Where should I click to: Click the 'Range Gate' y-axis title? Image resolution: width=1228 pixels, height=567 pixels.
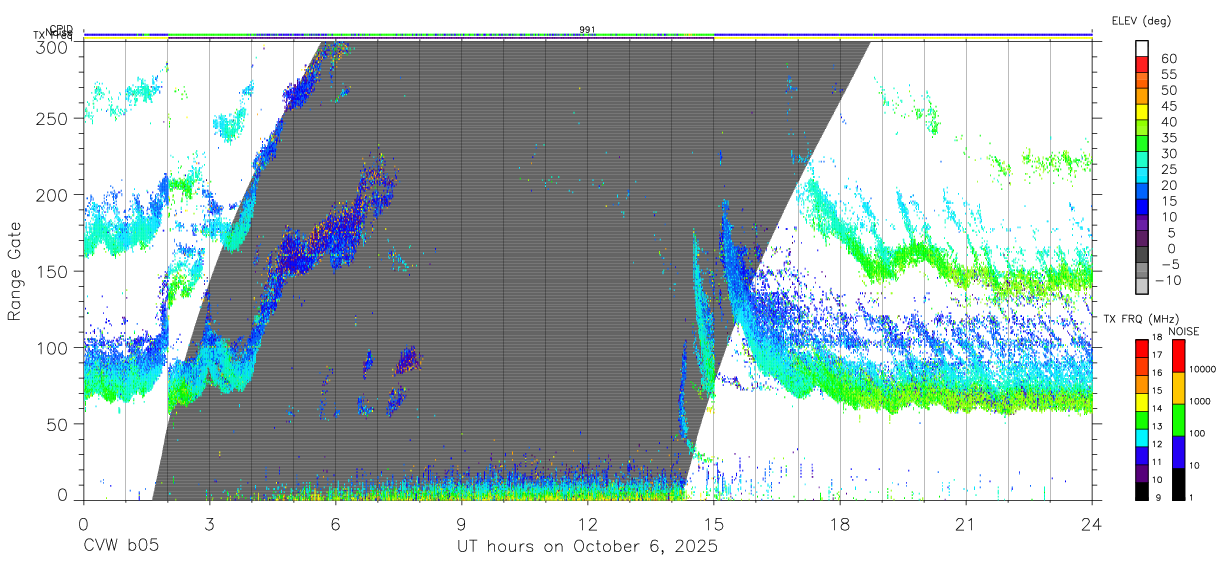[15, 271]
